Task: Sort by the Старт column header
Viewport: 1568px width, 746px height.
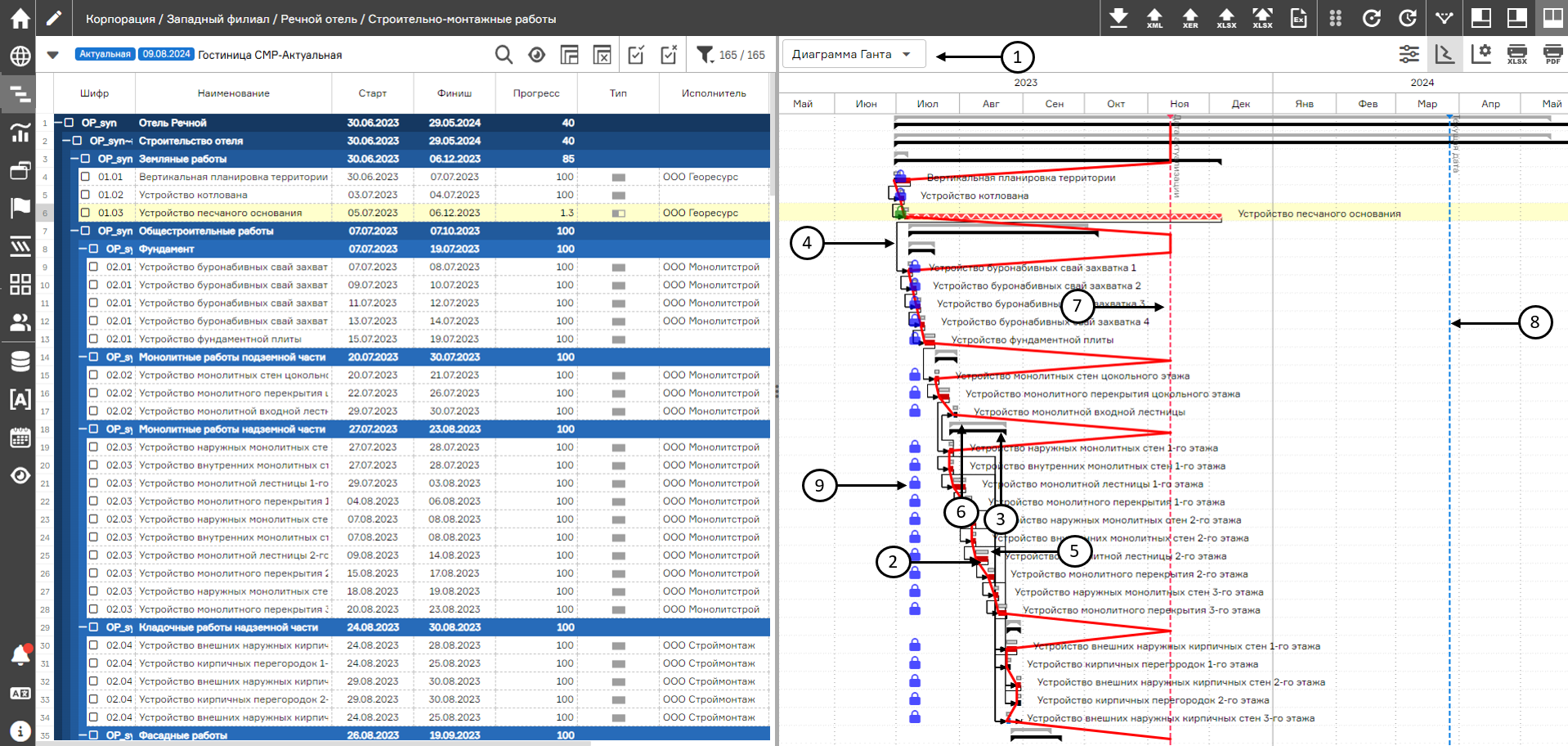Action: pos(373,93)
